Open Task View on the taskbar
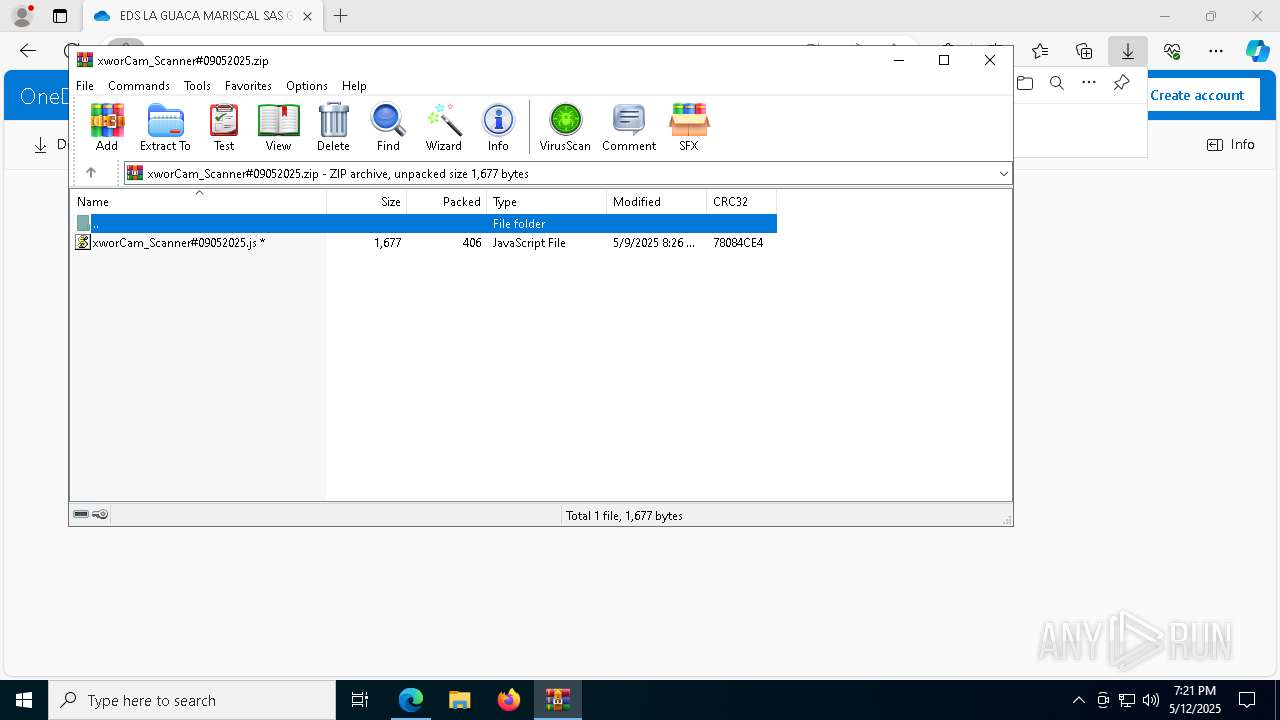The height and width of the screenshot is (720, 1280). 361,700
